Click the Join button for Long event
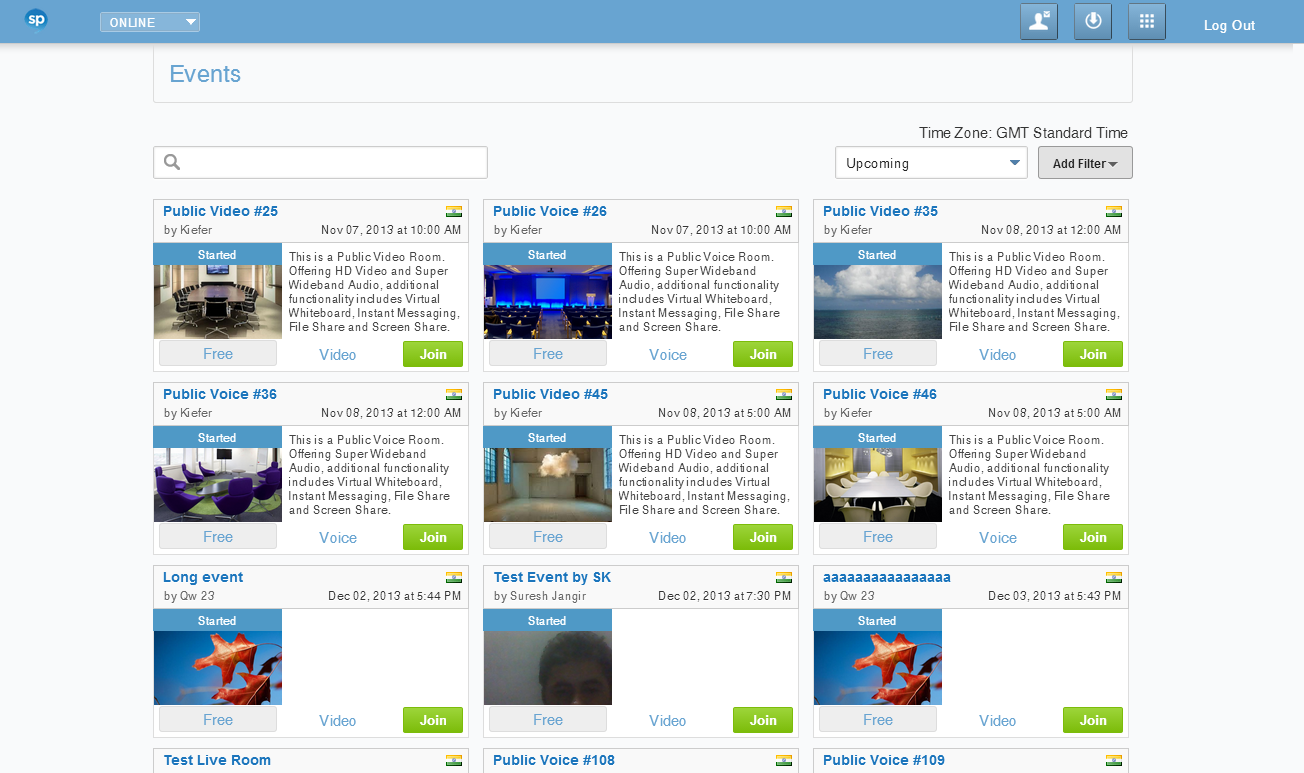Image resolution: width=1304 pixels, height=773 pixels. 433,720
